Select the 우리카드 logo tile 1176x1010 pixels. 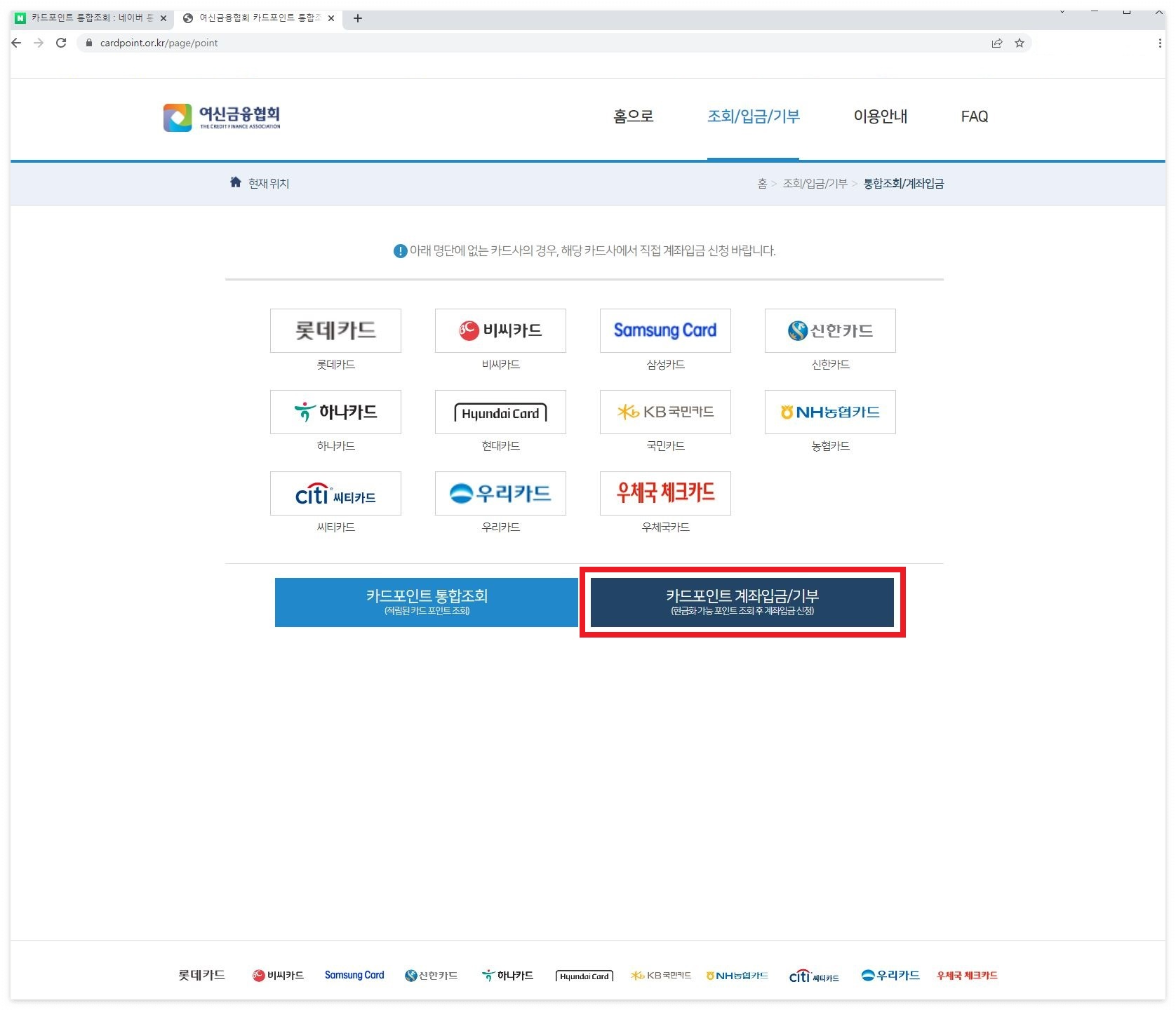(x=500, y=493)
